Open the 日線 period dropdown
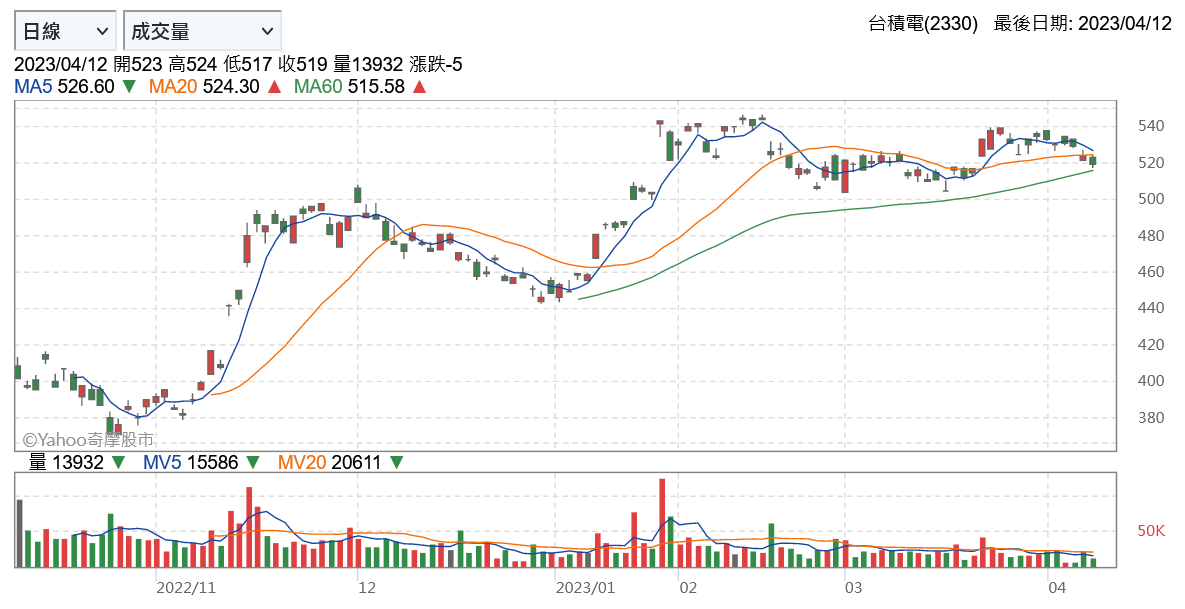 (65, 31)
